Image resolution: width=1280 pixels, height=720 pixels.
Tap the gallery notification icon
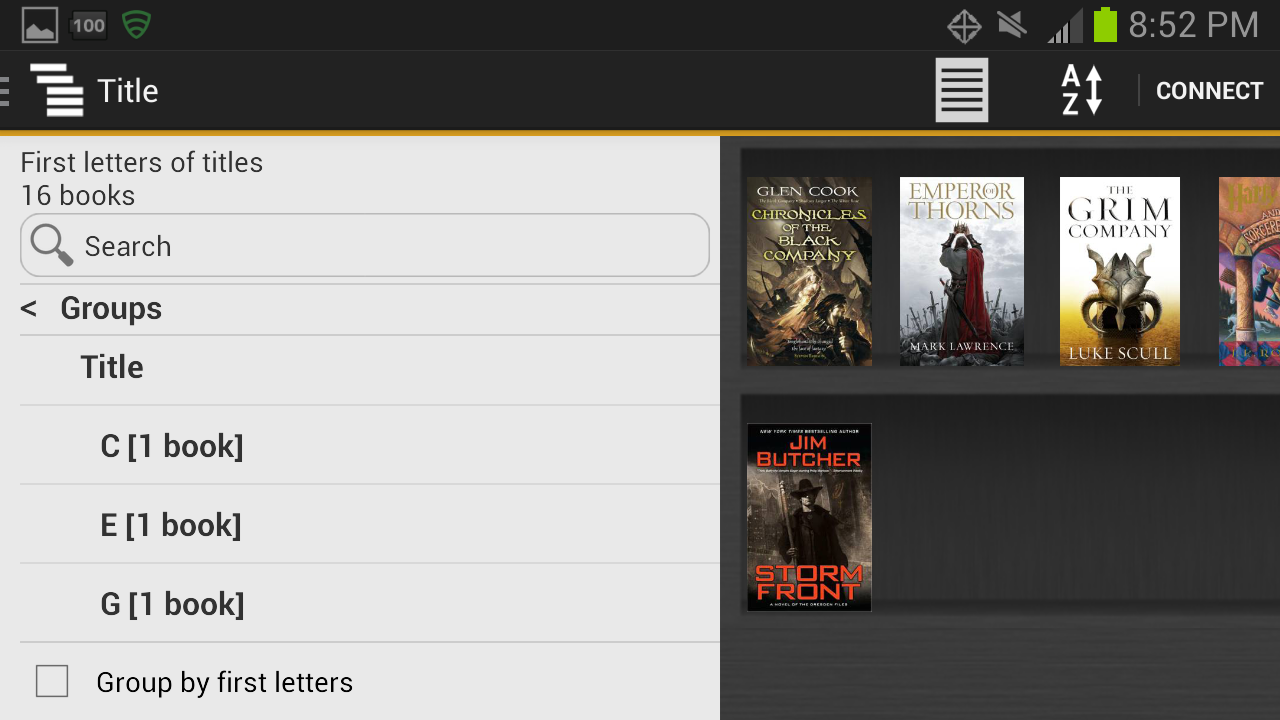[x=40, y=25]
